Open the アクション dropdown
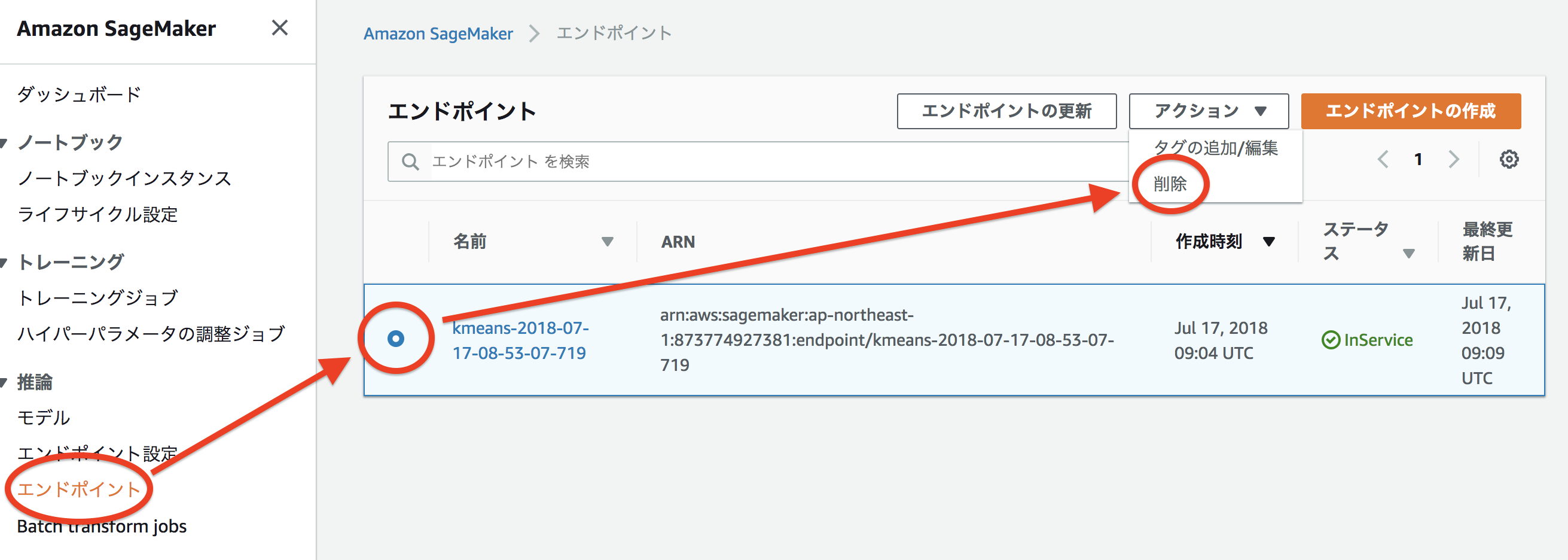This screenshot has width=1568, height=560. pos(1208,111)
